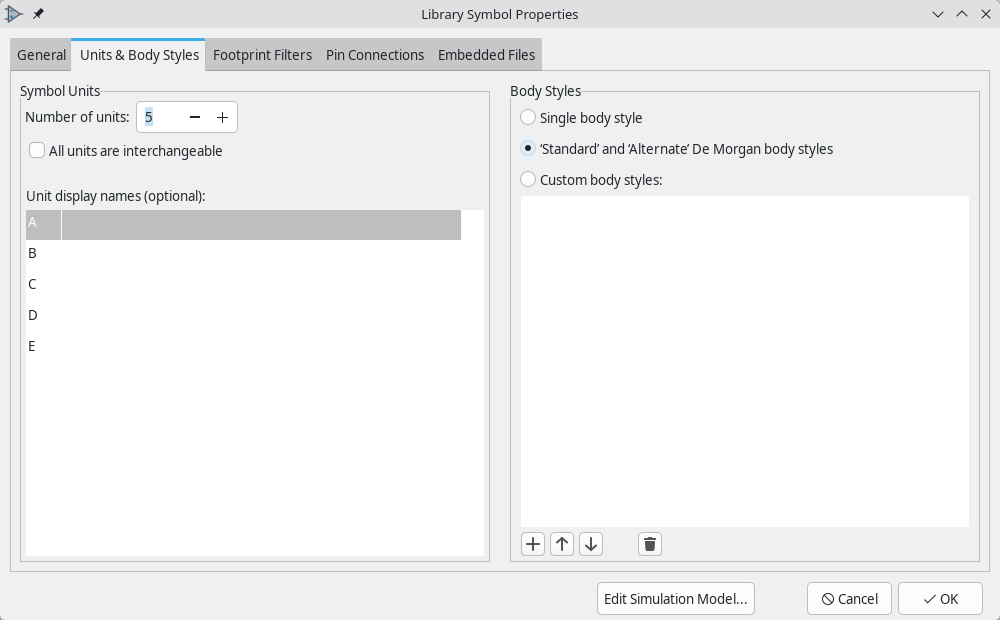Click the move body style up arrow
Image resolution: width=1000 pixels, height=620 pixels.
tap(562, 544)
